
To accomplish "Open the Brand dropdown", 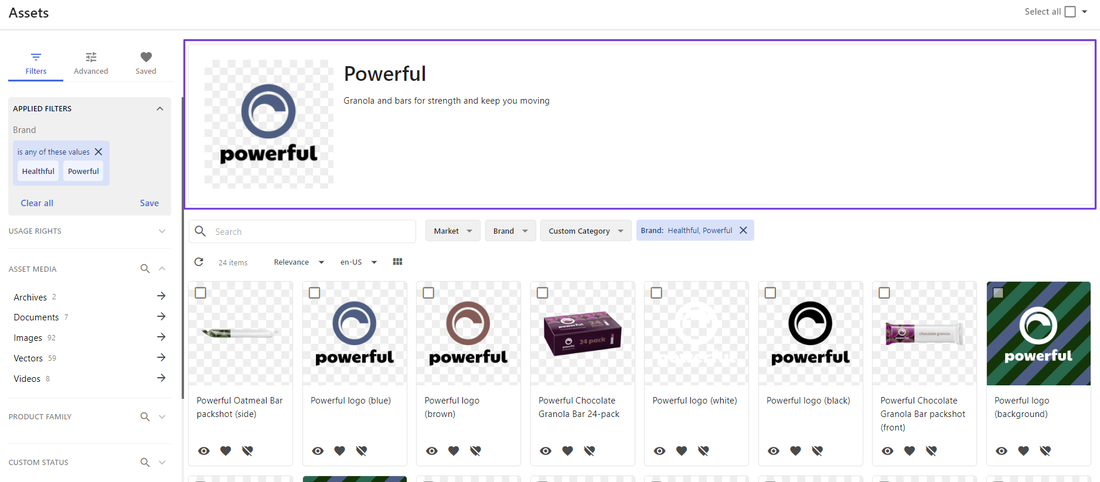I will pos(510,231).
